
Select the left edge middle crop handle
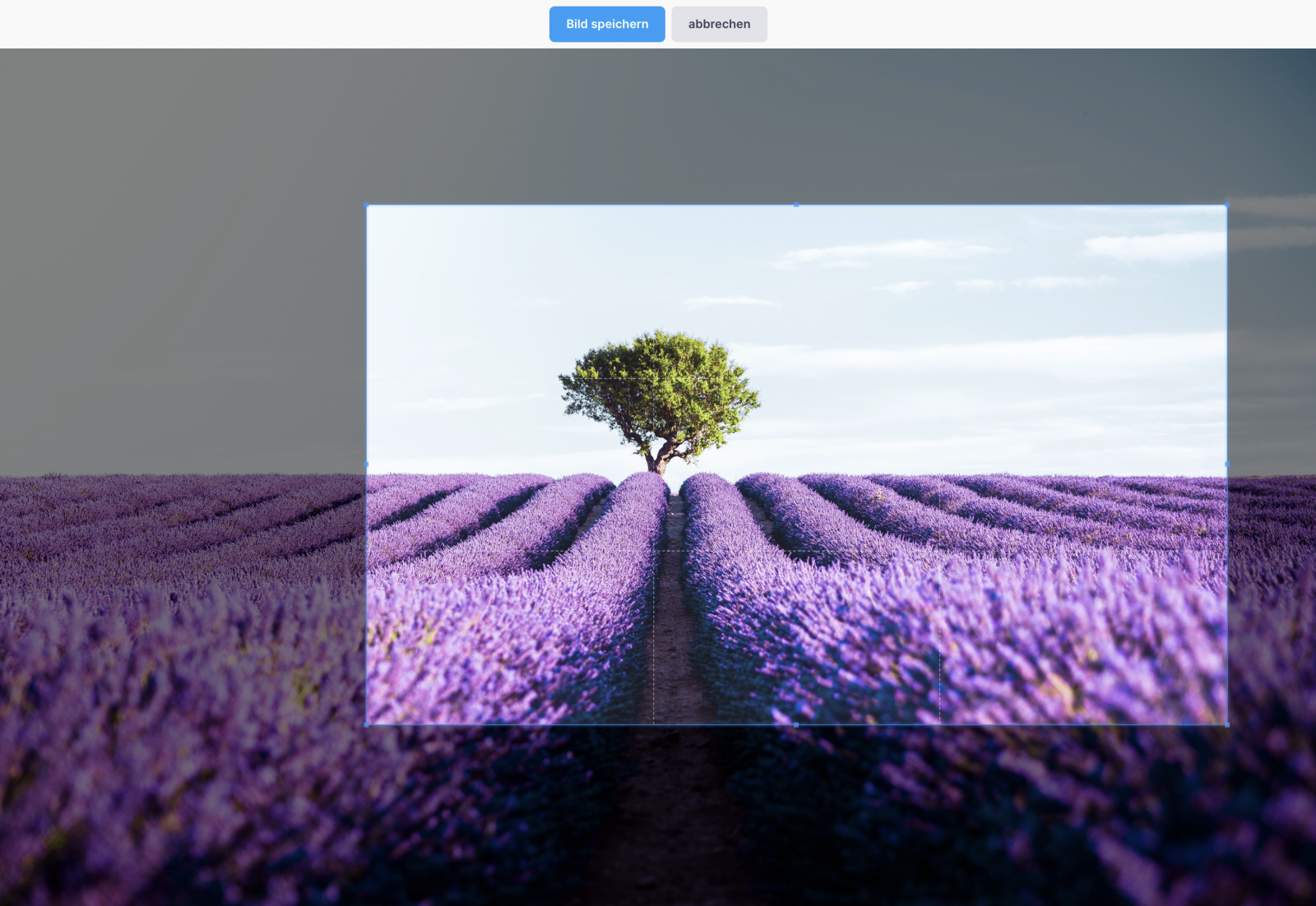point(366,465)
